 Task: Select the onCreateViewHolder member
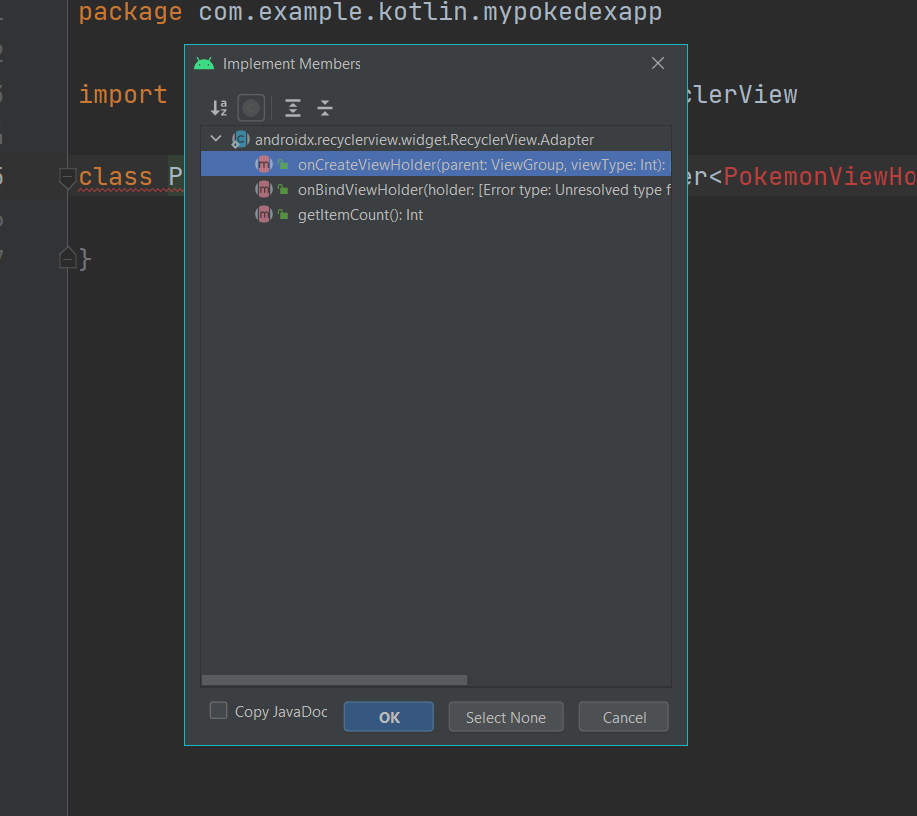[481, 165]
